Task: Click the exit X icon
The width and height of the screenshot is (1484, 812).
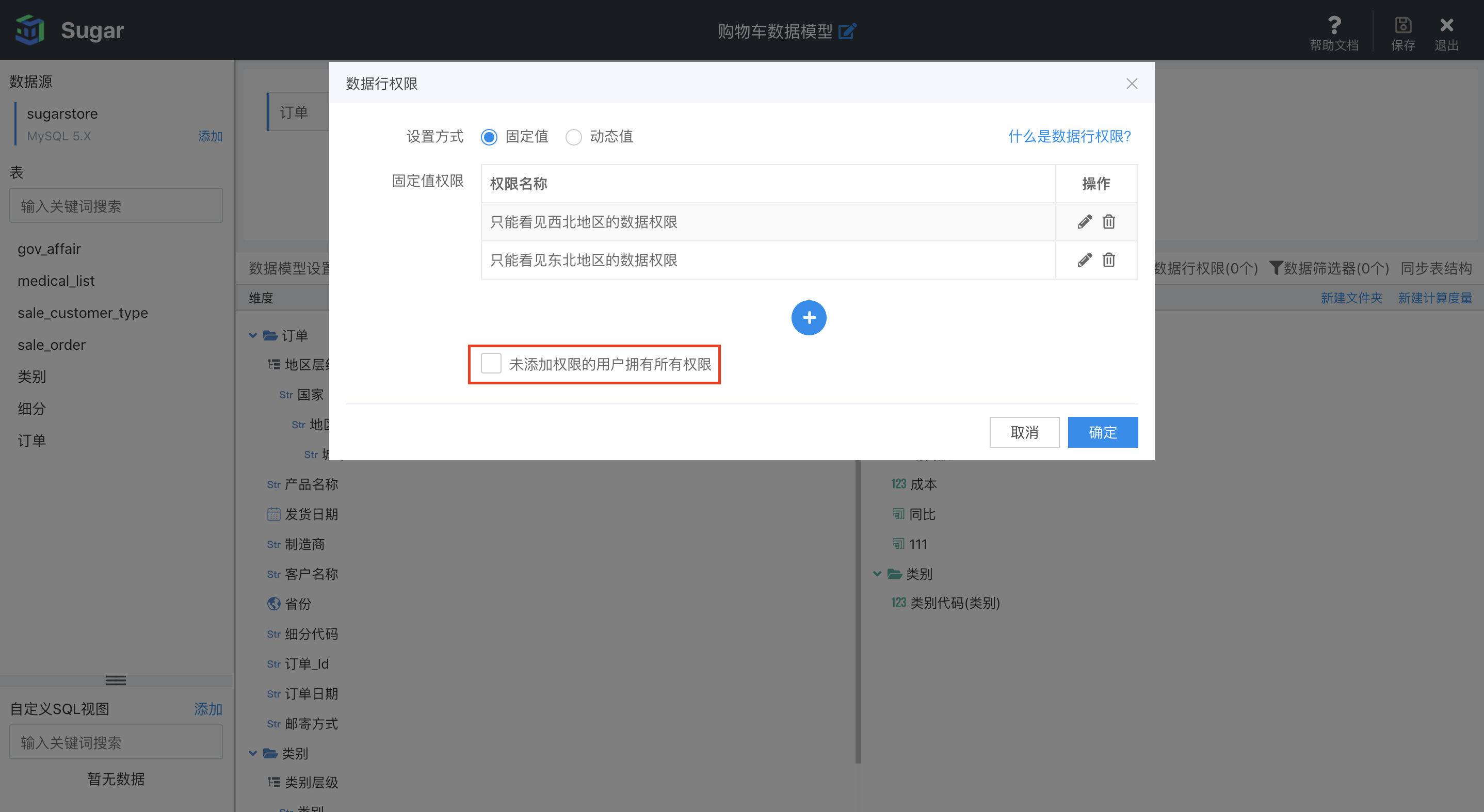Action: point(1446,25)
